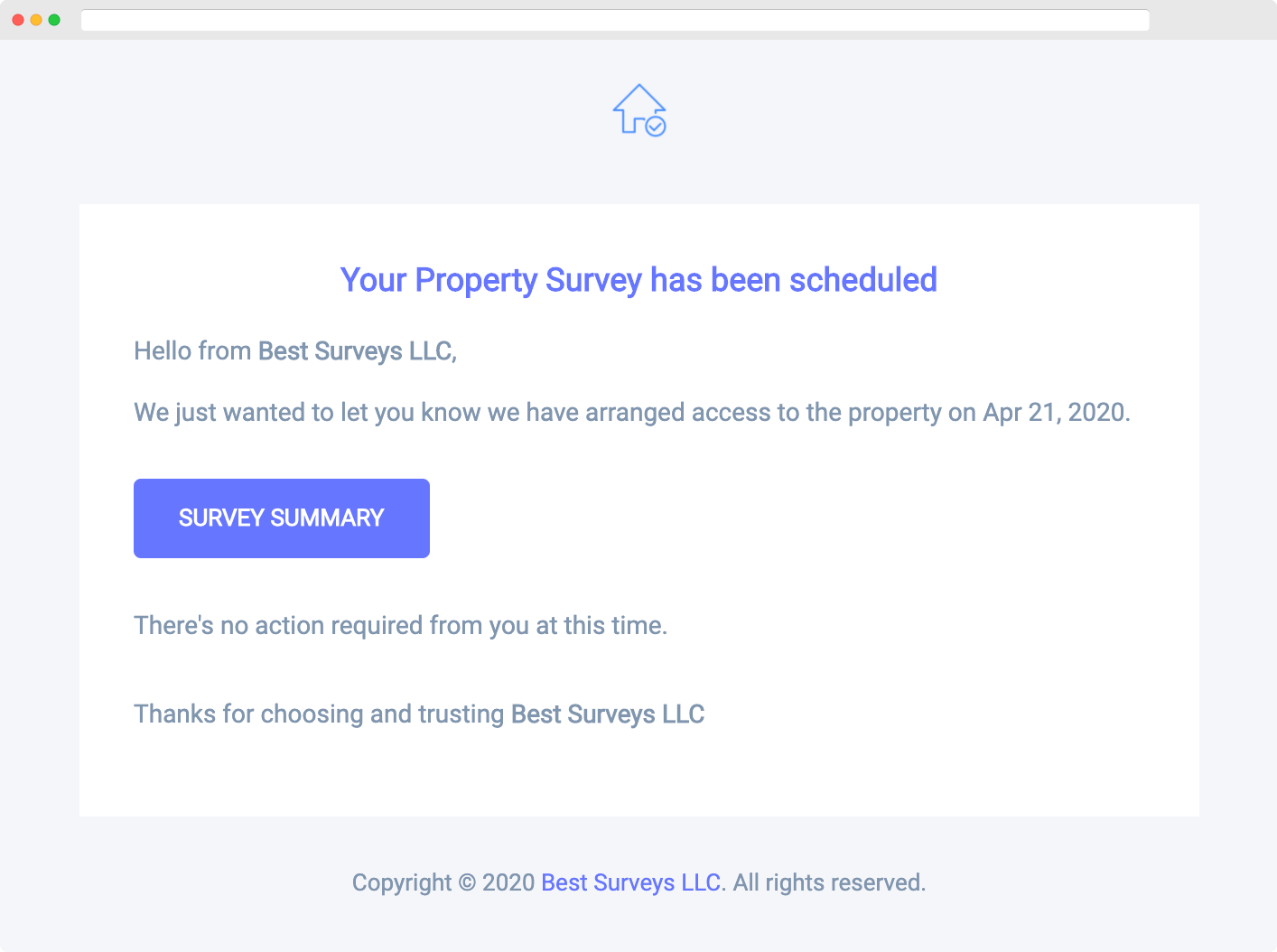
Task: Click the word 'Copyright' in the footer
Action: tap(402, 882)
